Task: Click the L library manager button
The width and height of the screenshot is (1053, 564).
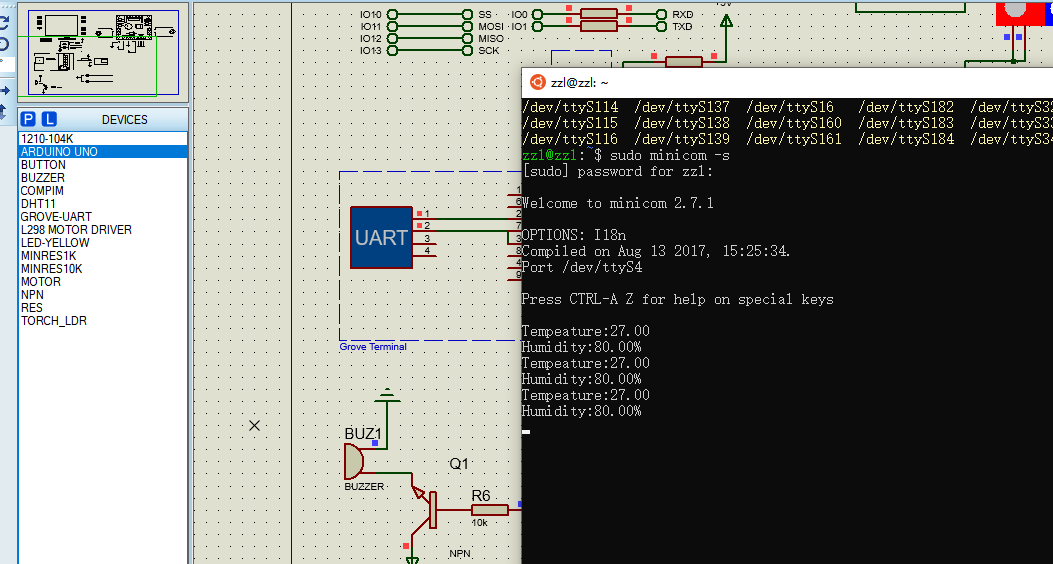Action: (x=49, y=120)
